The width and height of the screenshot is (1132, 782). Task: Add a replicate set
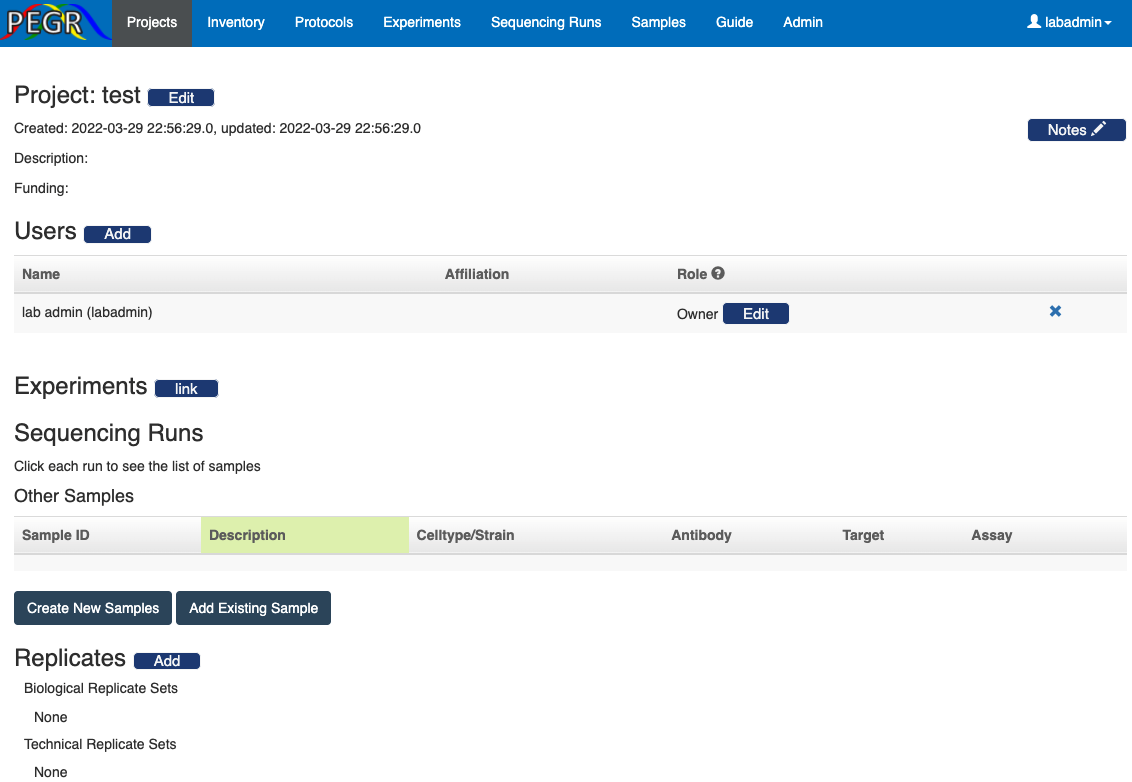(167, 661)
